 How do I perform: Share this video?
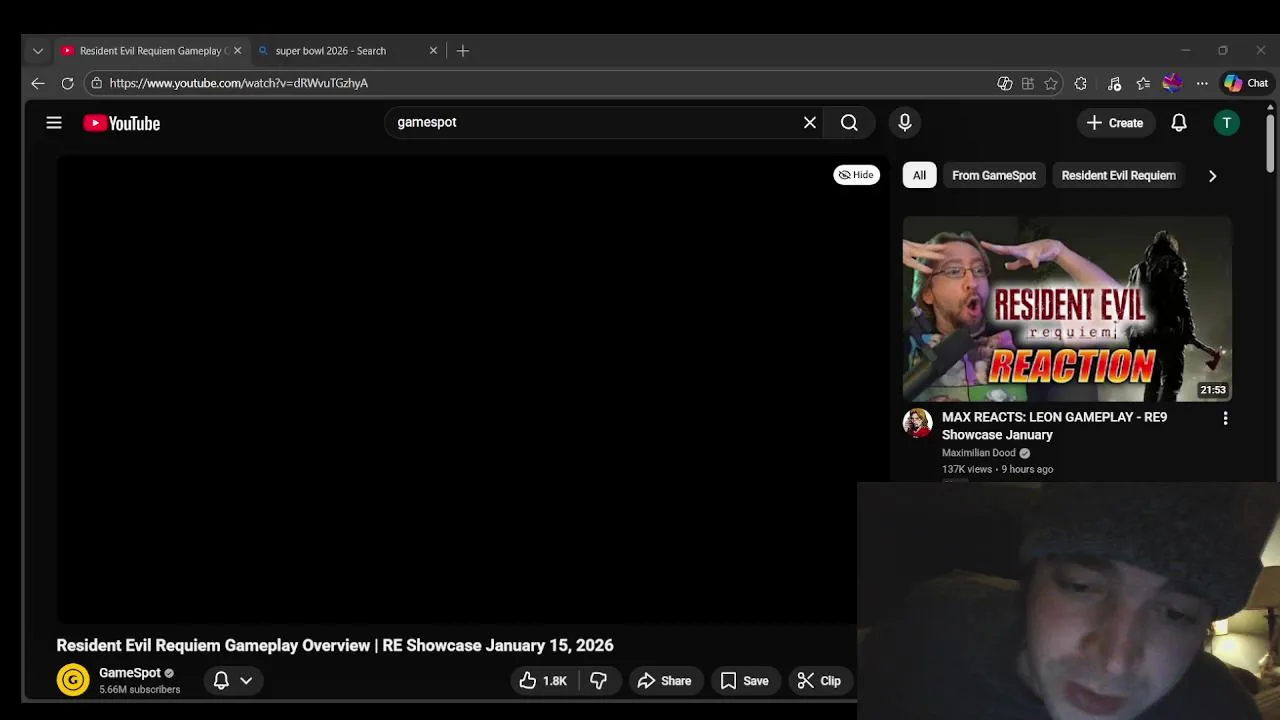(x=664, y=681)
